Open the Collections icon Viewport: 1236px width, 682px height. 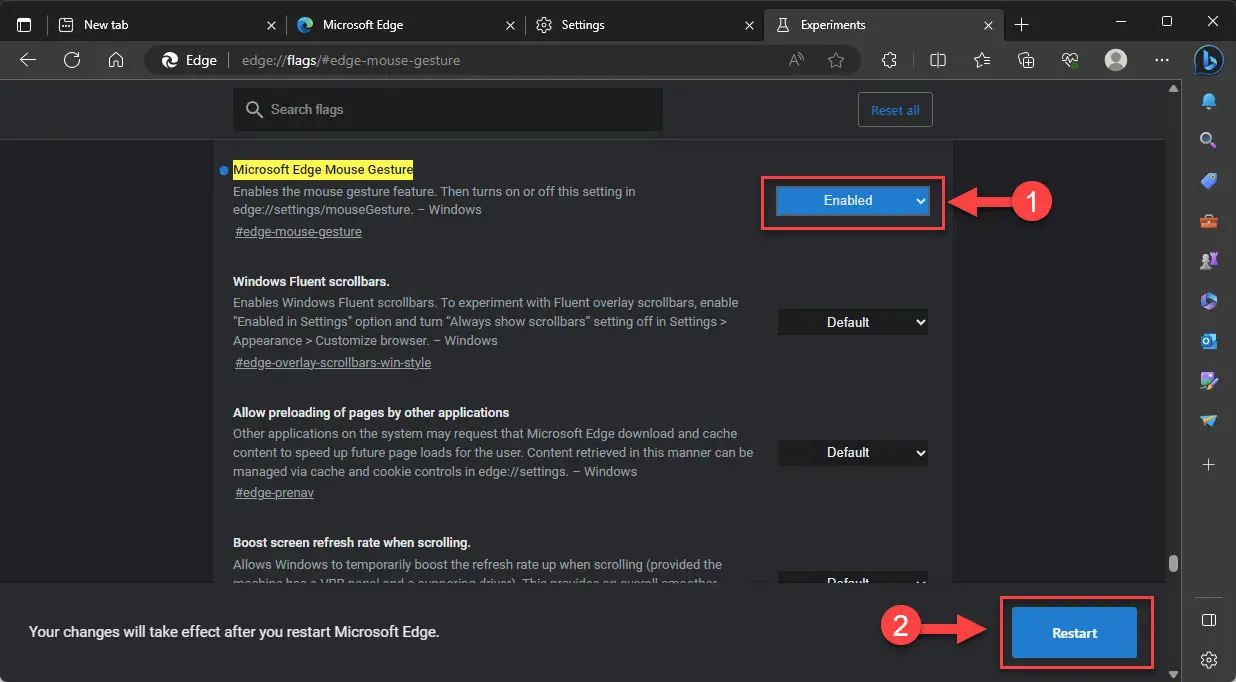pyautogui.click(x=1026, y=60)
